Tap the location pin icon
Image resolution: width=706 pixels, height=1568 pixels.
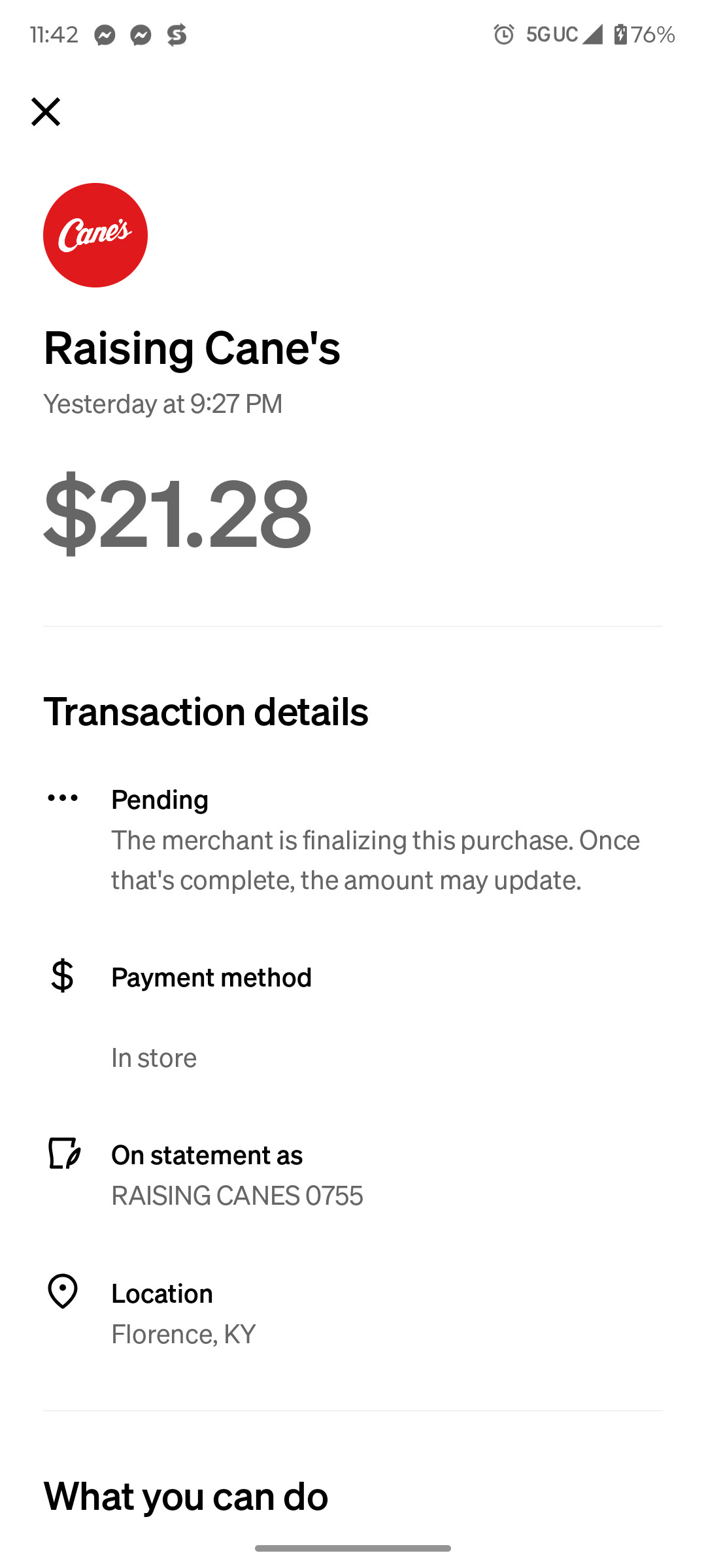[63, 1292]
